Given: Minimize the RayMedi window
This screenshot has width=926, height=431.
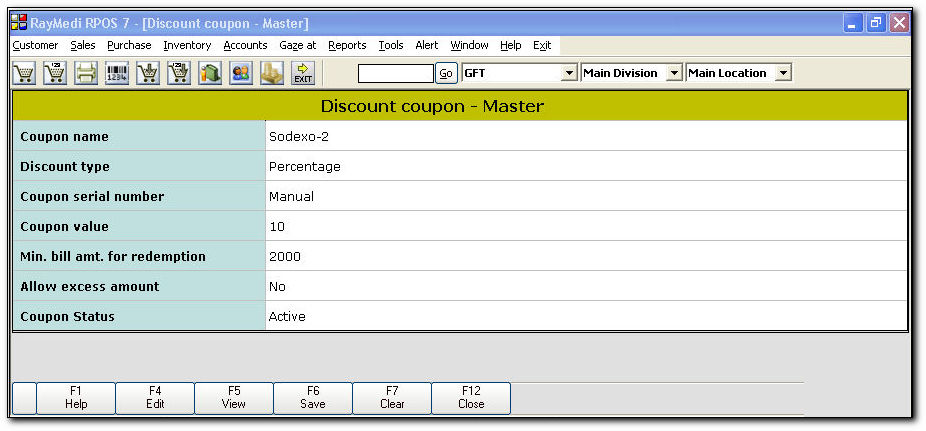Looking at the screenshot, I should (852, 24).
